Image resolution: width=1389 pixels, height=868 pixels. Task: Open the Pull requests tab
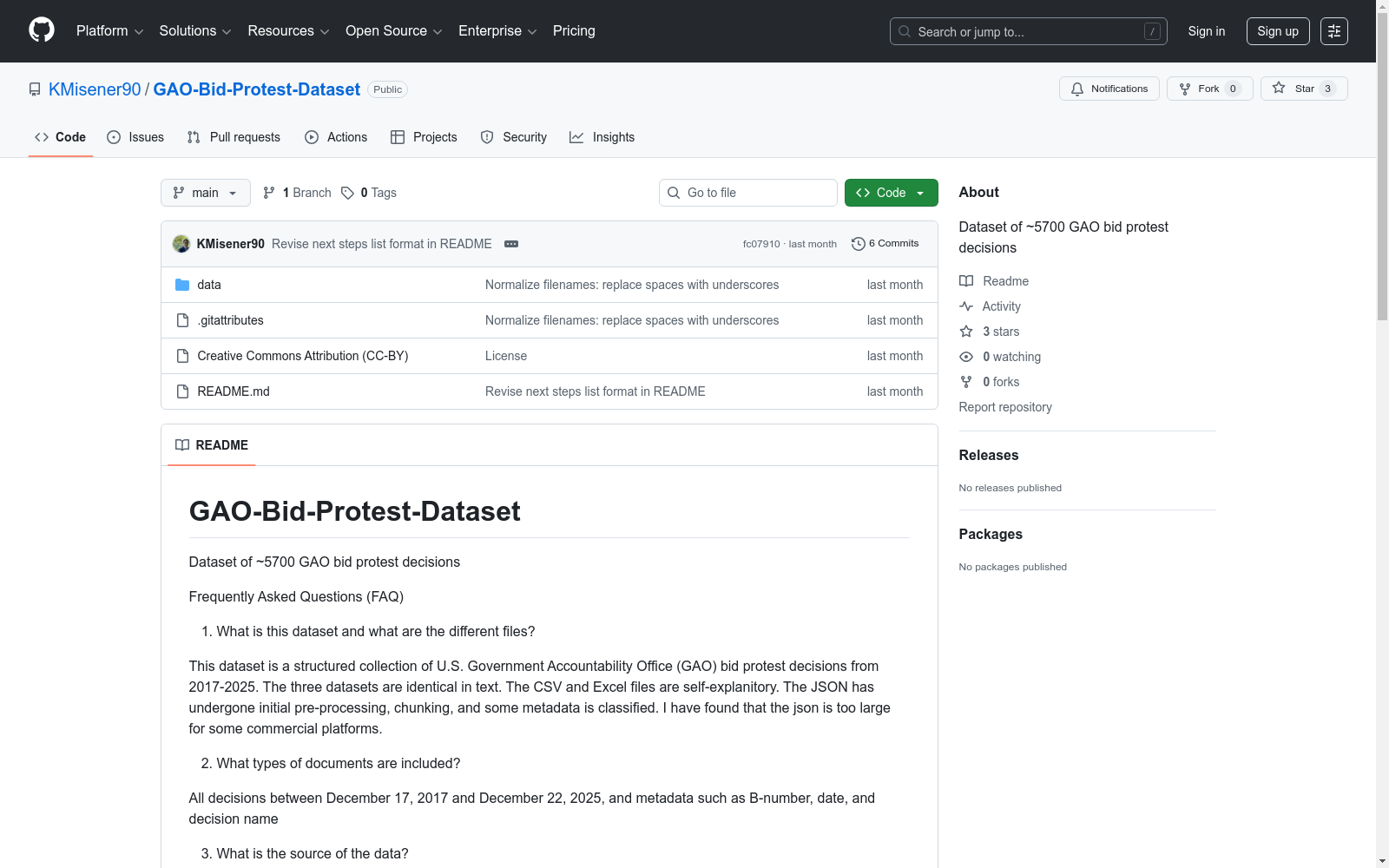(234, 137)
